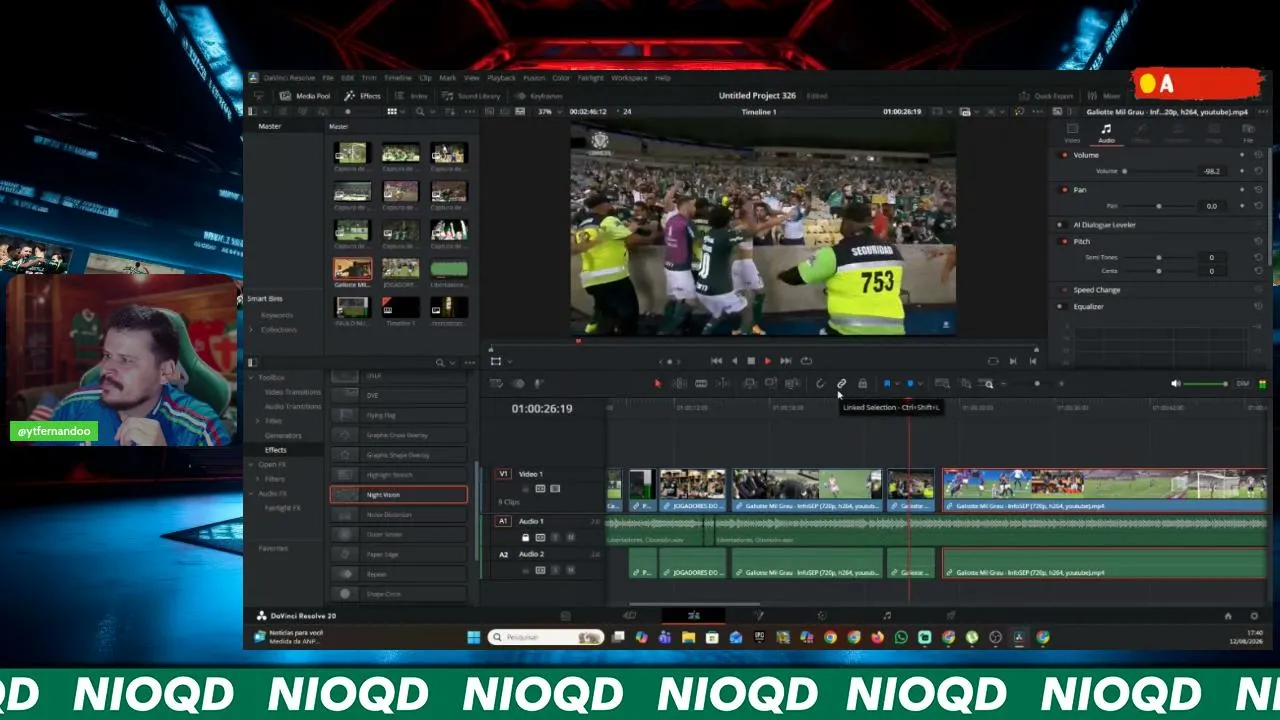Toggle the Effects panel button
Screen dimensions: 1280x720
362,96
